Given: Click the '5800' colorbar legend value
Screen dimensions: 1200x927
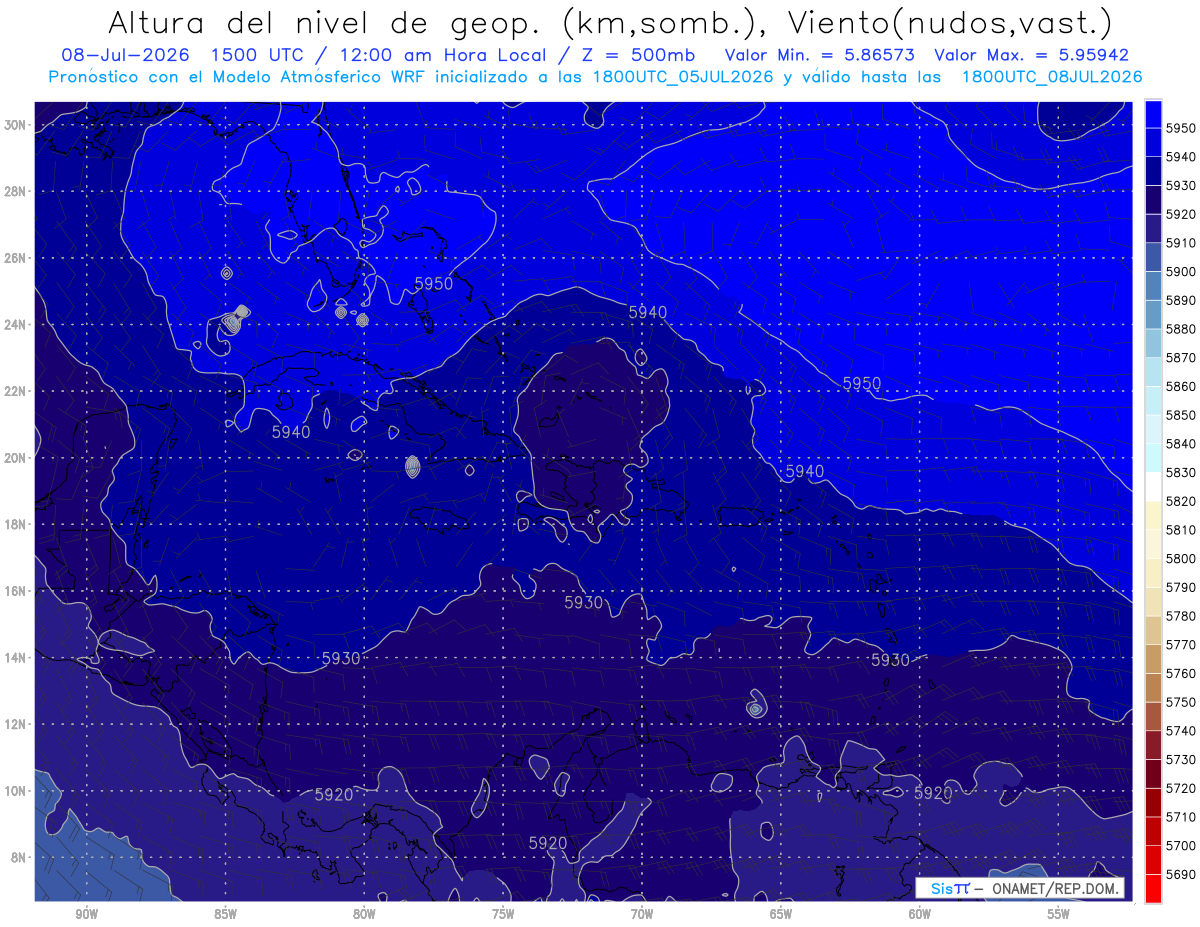Looking at the screenshot, I should point(1182,558).
